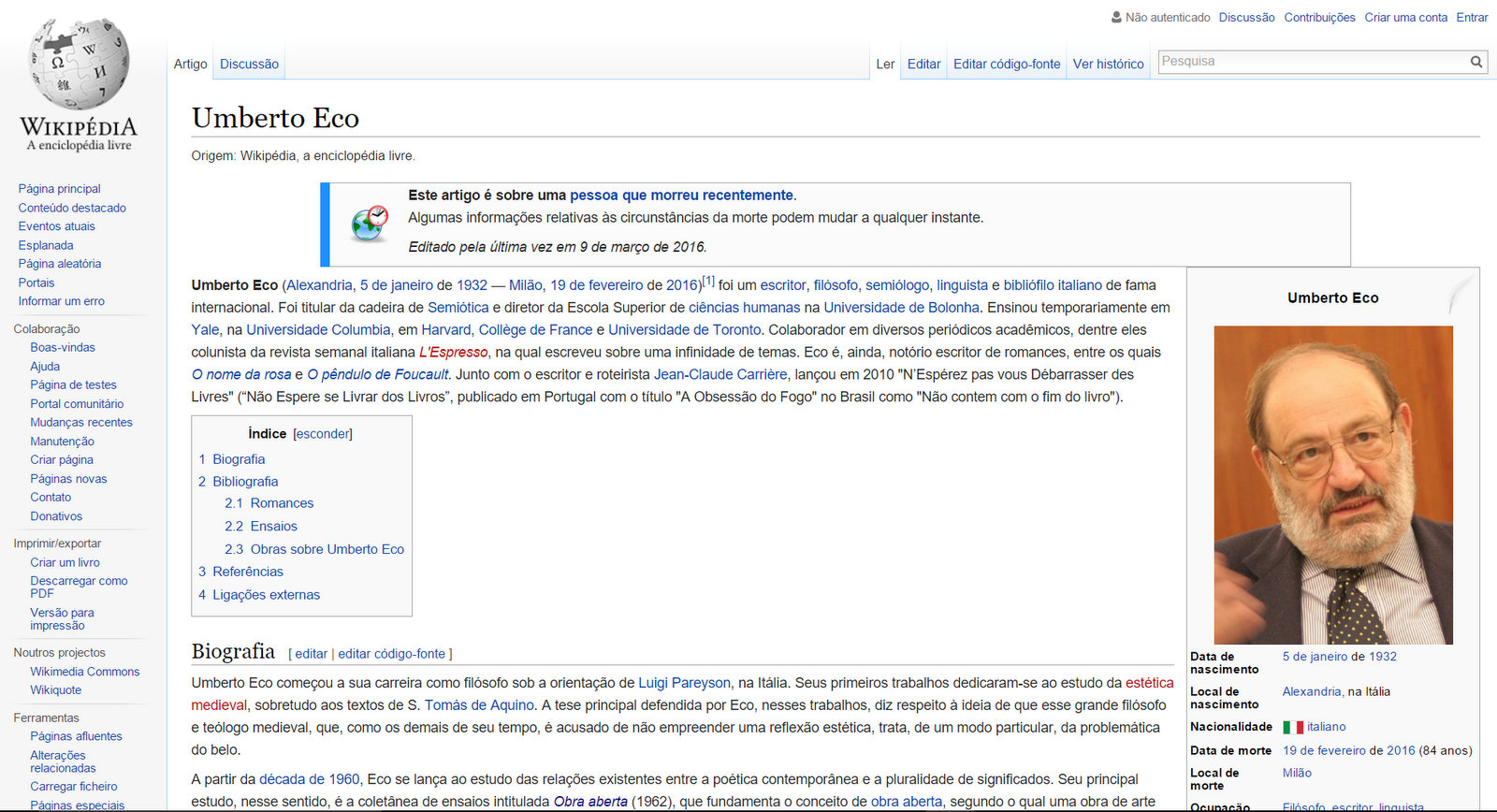Image resolution: width=1497 pixels, height=812 pixels.
Task: Go to Obras sobre Umberto Eco subsection
Action: pos(327,549)
